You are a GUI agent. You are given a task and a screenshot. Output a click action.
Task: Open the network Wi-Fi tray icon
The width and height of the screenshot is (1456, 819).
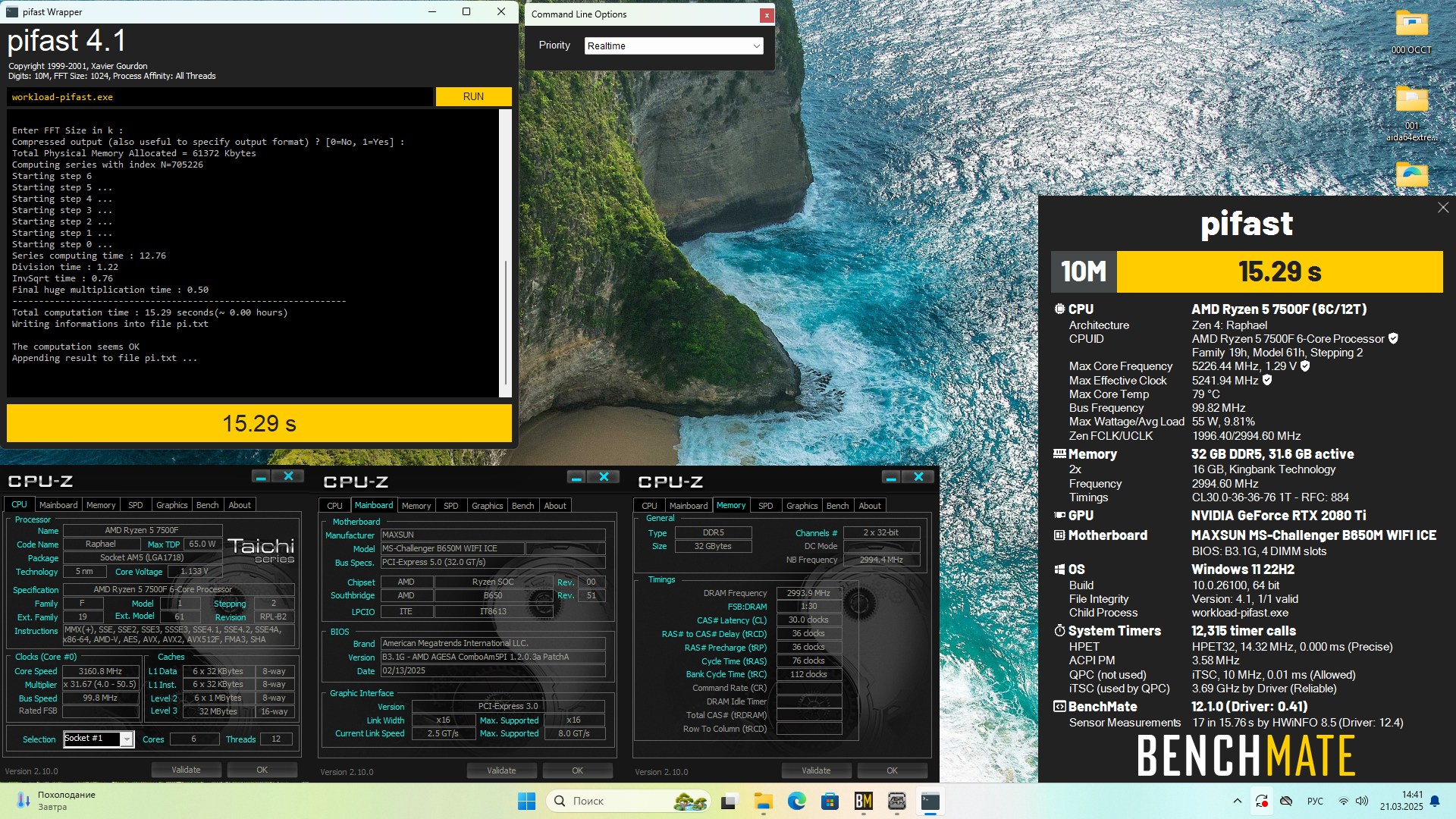1343,801
